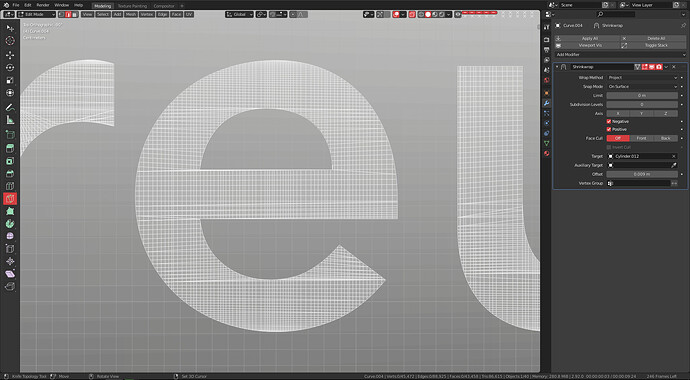Select the highlighted Knife tool
Viewport: 690px width, 380px height.
10,198
